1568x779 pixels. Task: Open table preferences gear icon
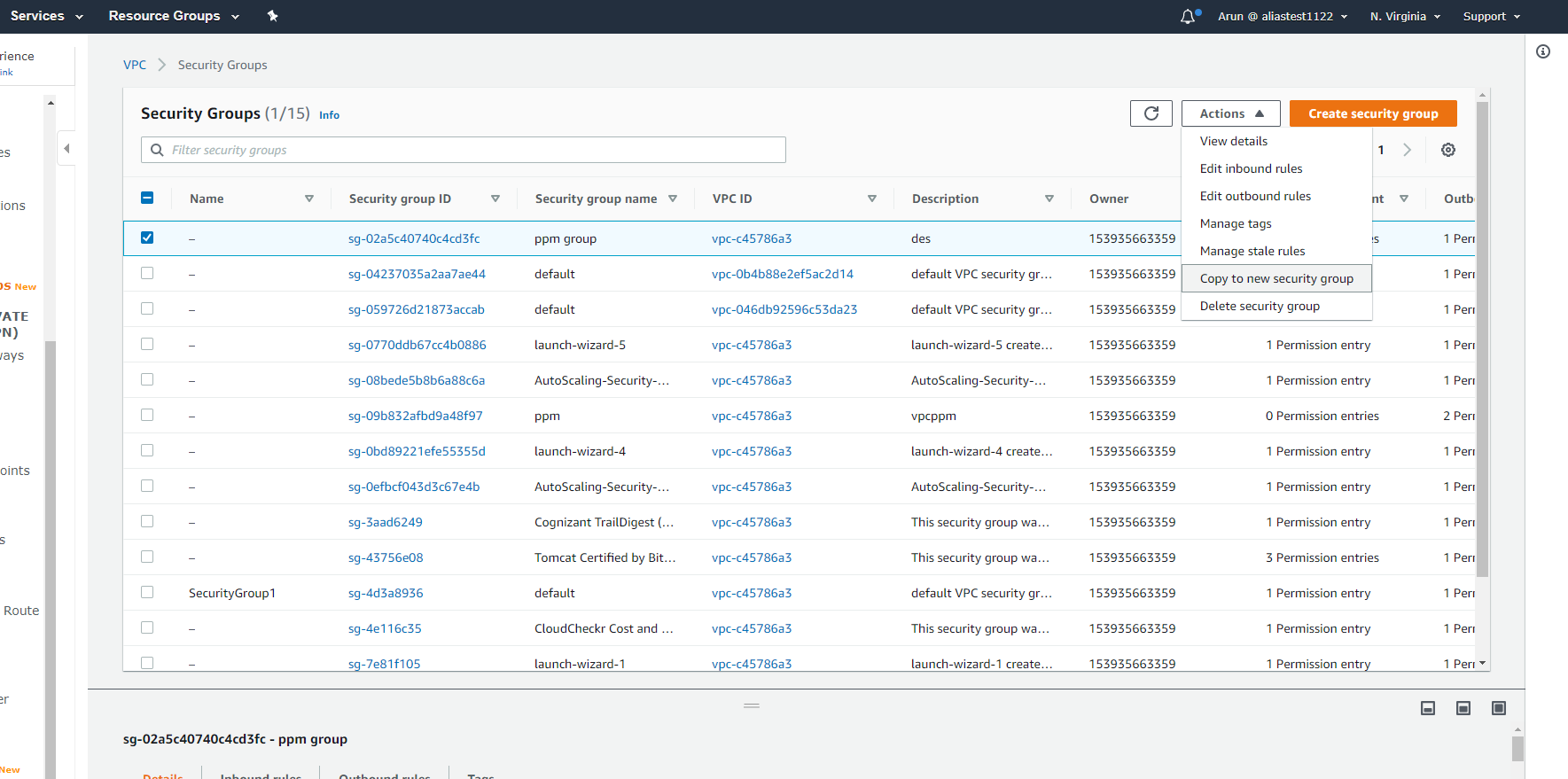coord(1447,150)
